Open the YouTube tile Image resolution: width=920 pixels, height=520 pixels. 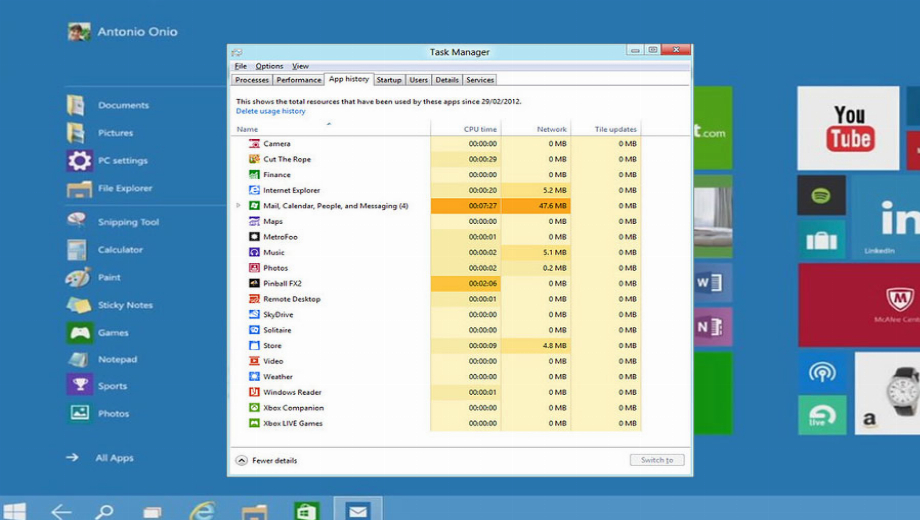click(x=848, y=128)
